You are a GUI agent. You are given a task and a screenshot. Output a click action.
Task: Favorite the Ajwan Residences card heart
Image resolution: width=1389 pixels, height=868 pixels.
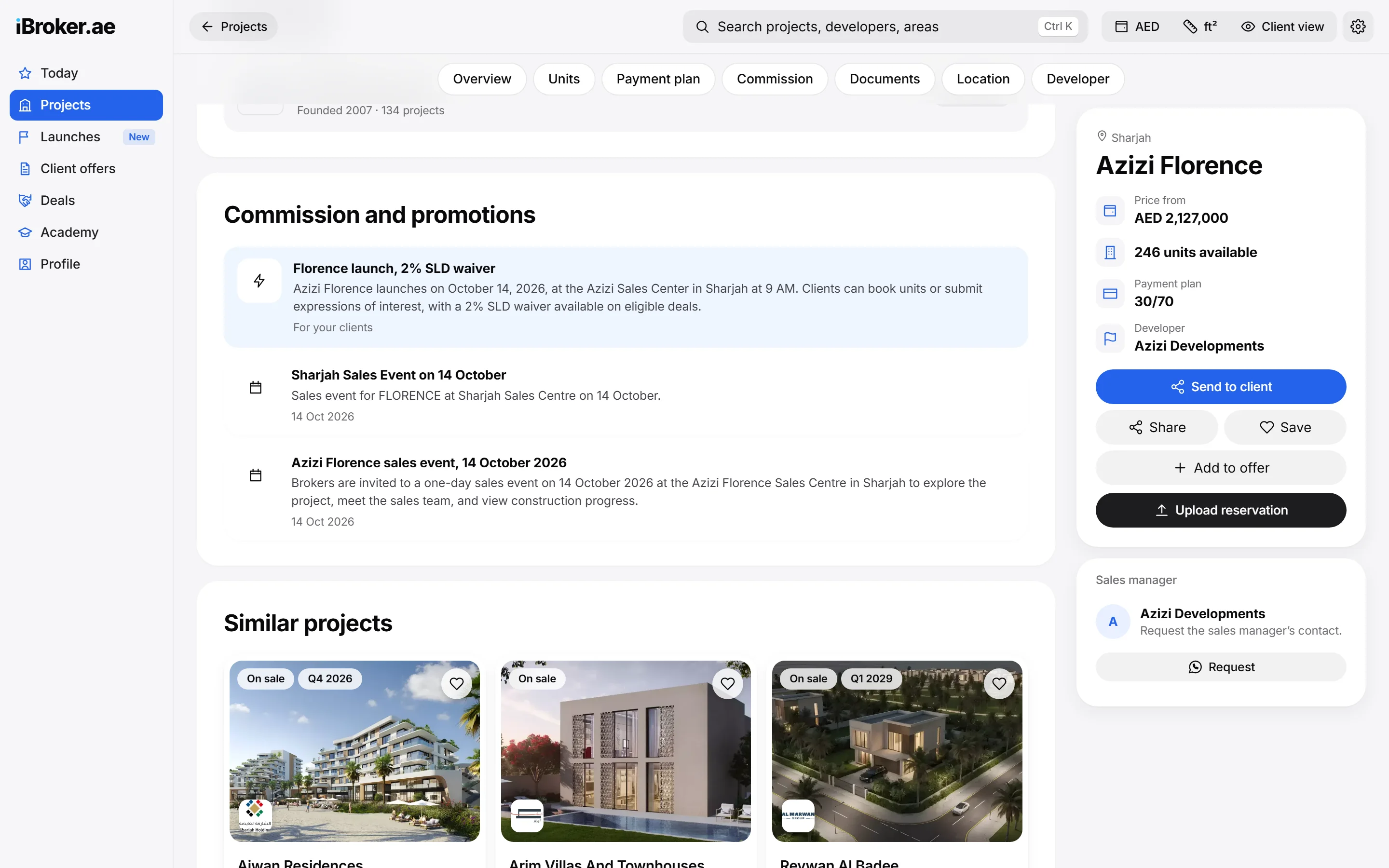[456, 684]
